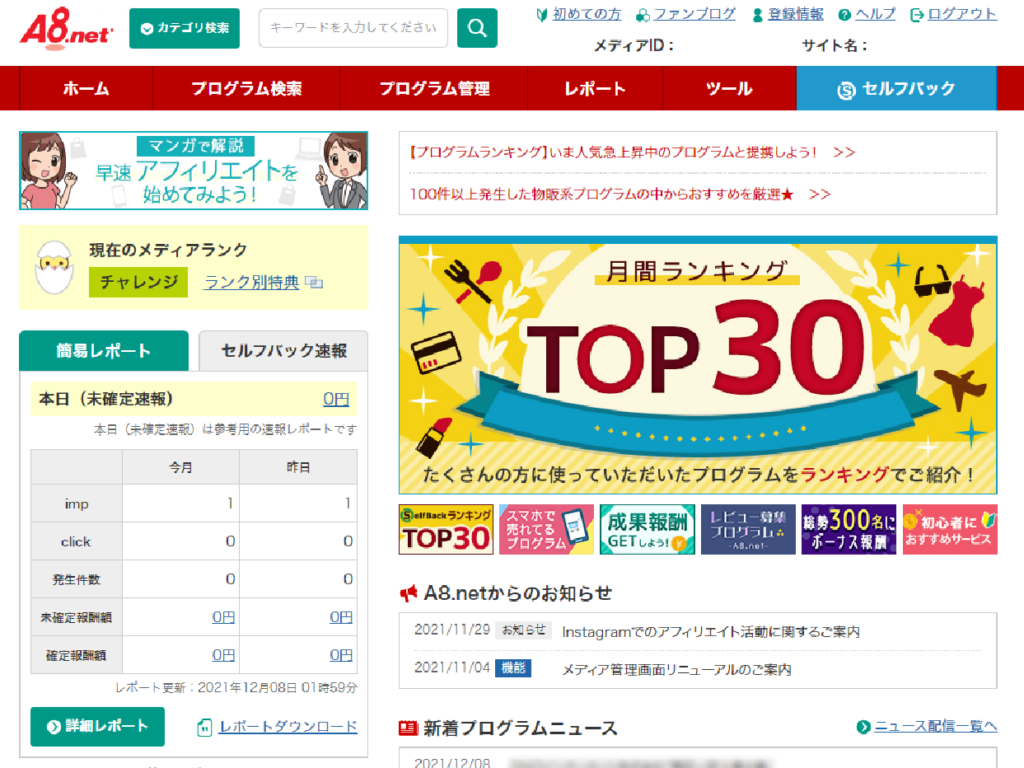Click the click row label
This screenshot has width=1024, height=768.
[76, 541]
